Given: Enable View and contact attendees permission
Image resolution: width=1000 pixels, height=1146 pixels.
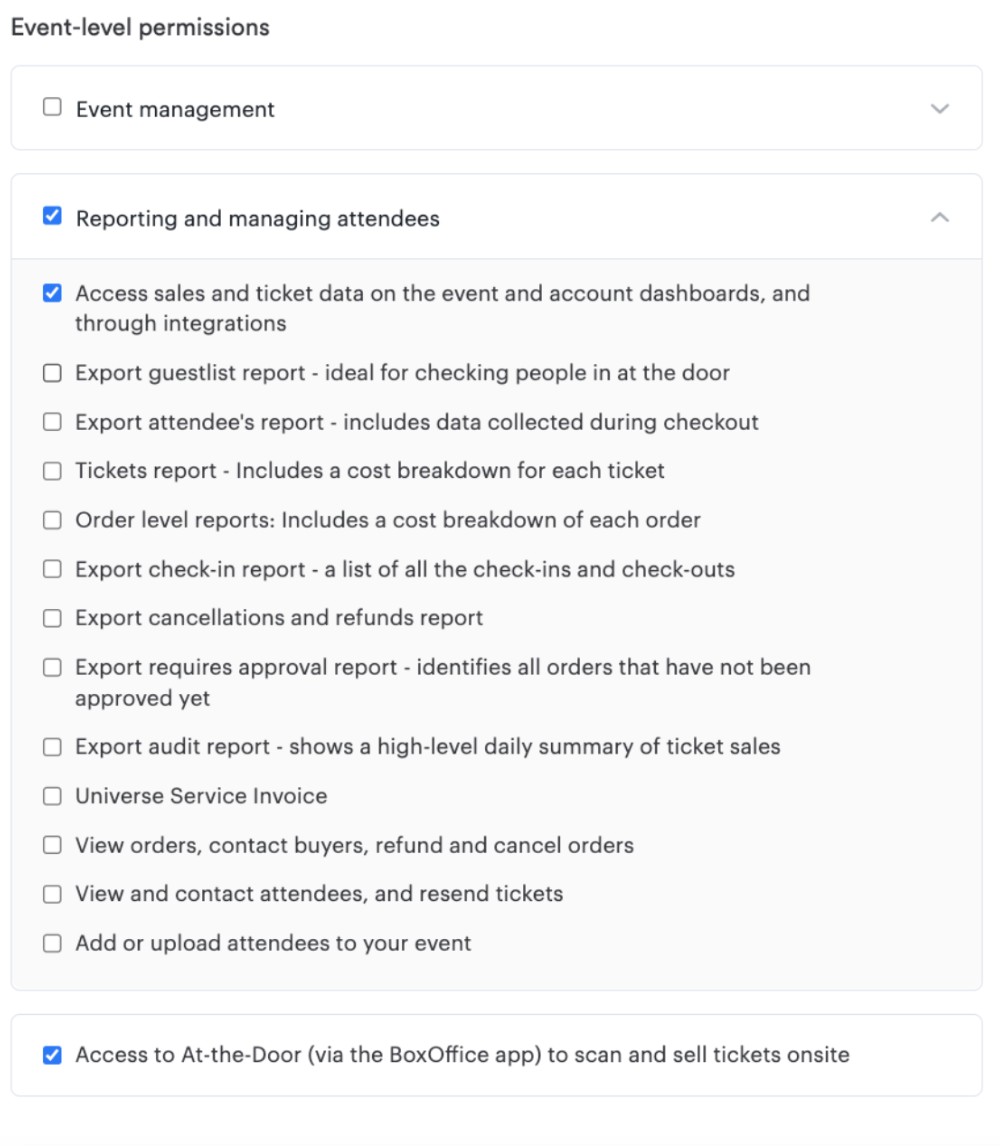Looking at the screenshot, I should coord(52,894).
